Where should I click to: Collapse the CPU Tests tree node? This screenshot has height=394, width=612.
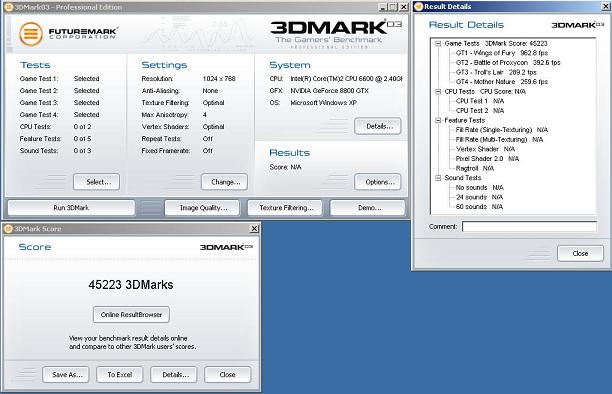coord(438,91)
